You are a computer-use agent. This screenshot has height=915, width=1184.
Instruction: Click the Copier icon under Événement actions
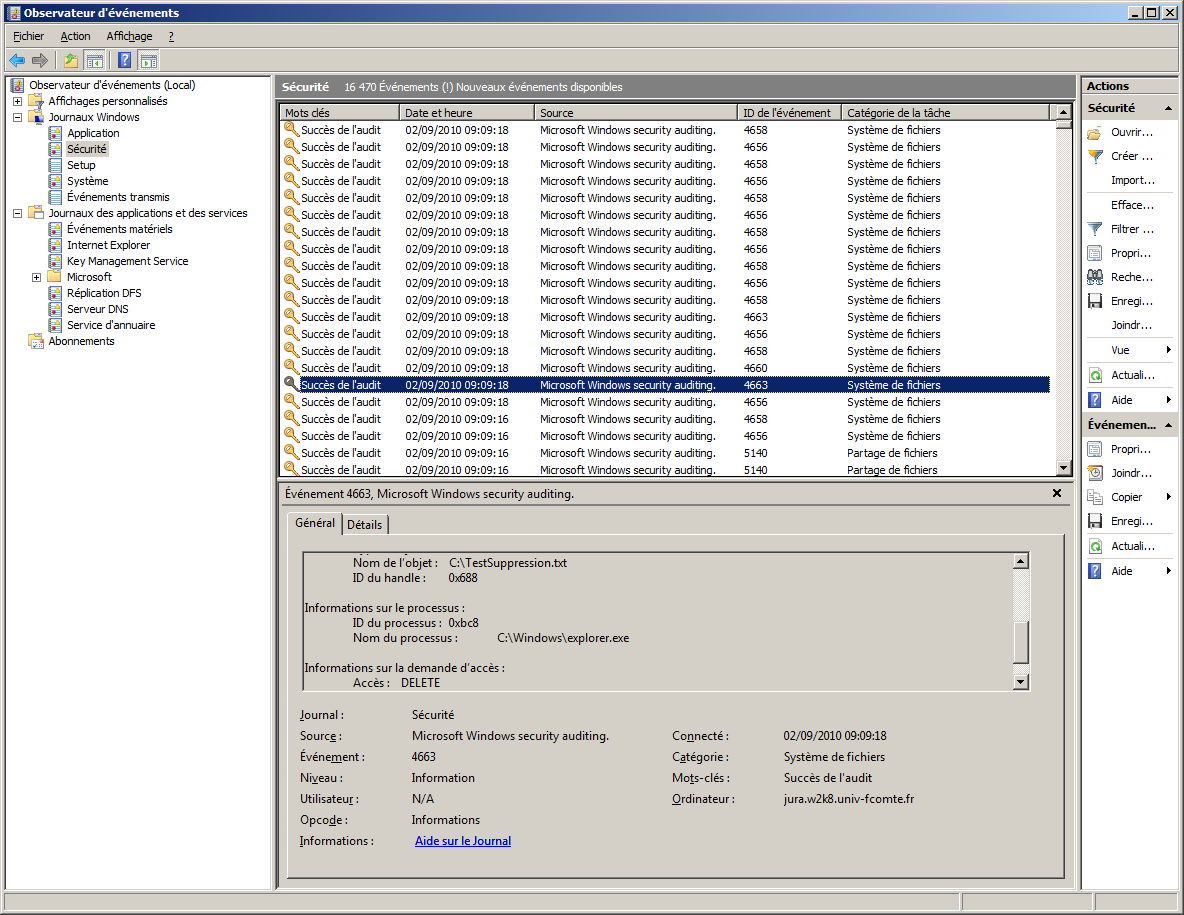[x=1095, y=497]
